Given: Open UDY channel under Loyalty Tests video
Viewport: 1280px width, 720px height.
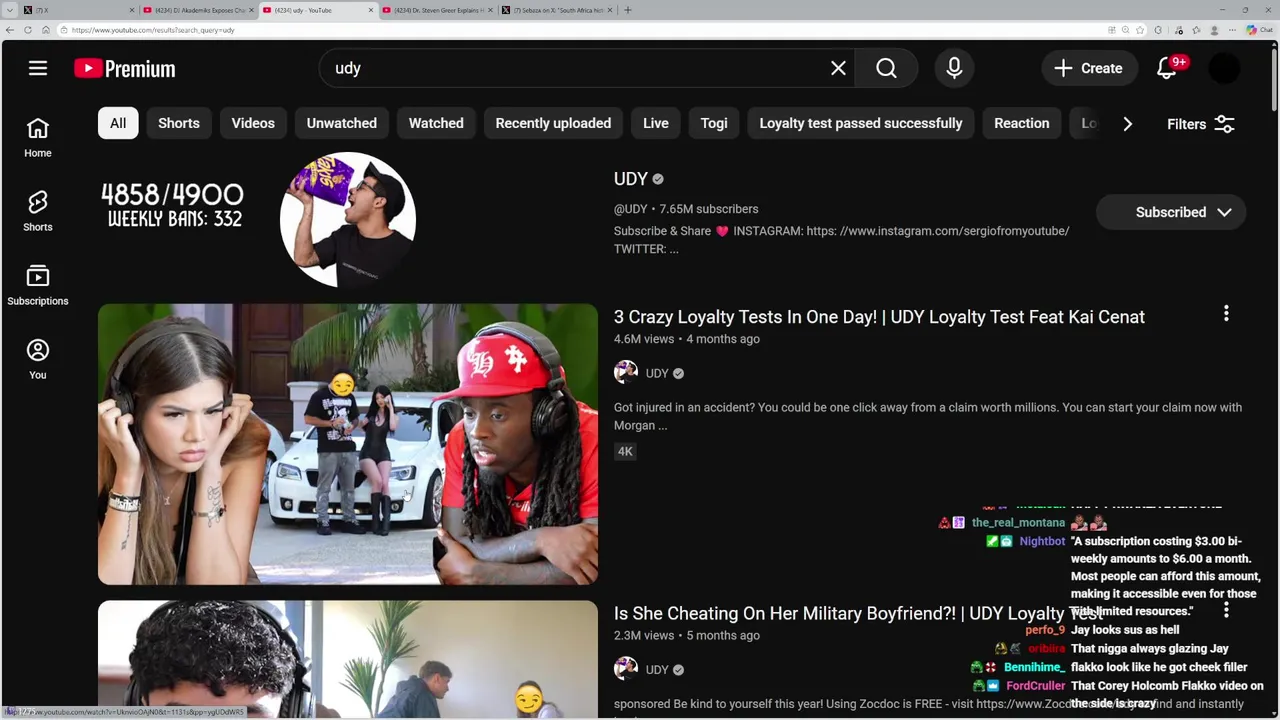Looking at the screenshot, I should tap(657, 373).
